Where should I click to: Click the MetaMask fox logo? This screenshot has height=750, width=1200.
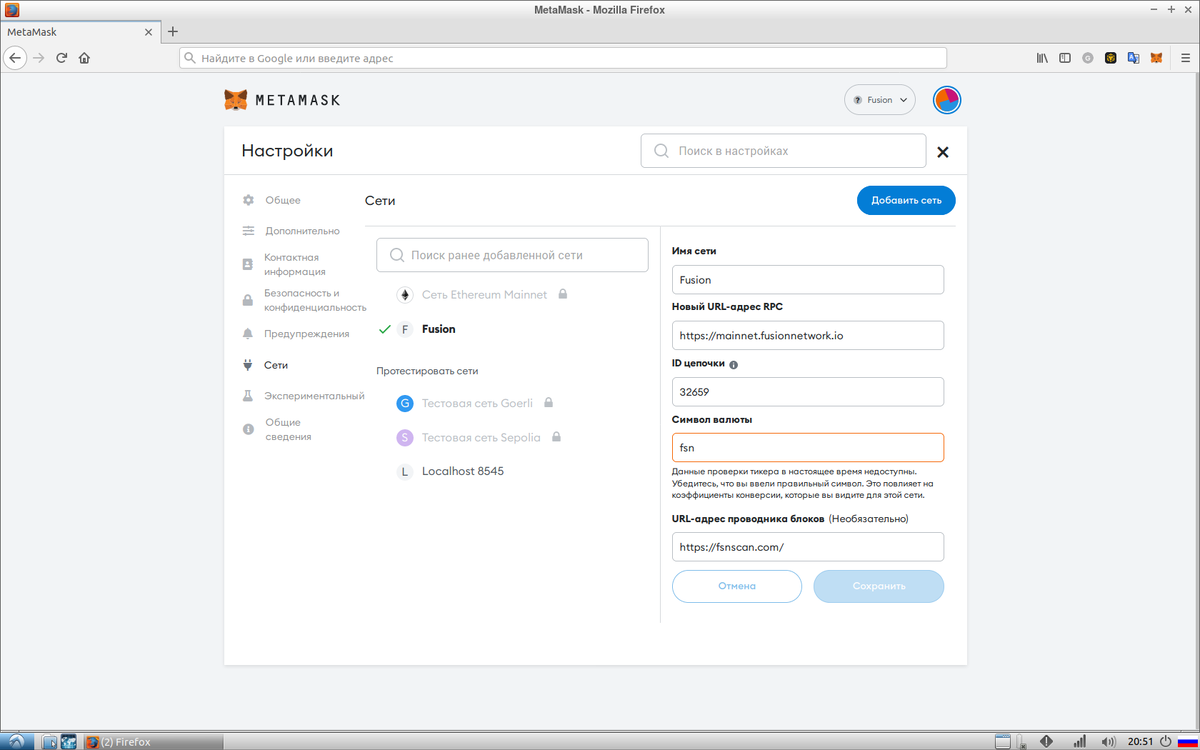(x=235, y=100)
